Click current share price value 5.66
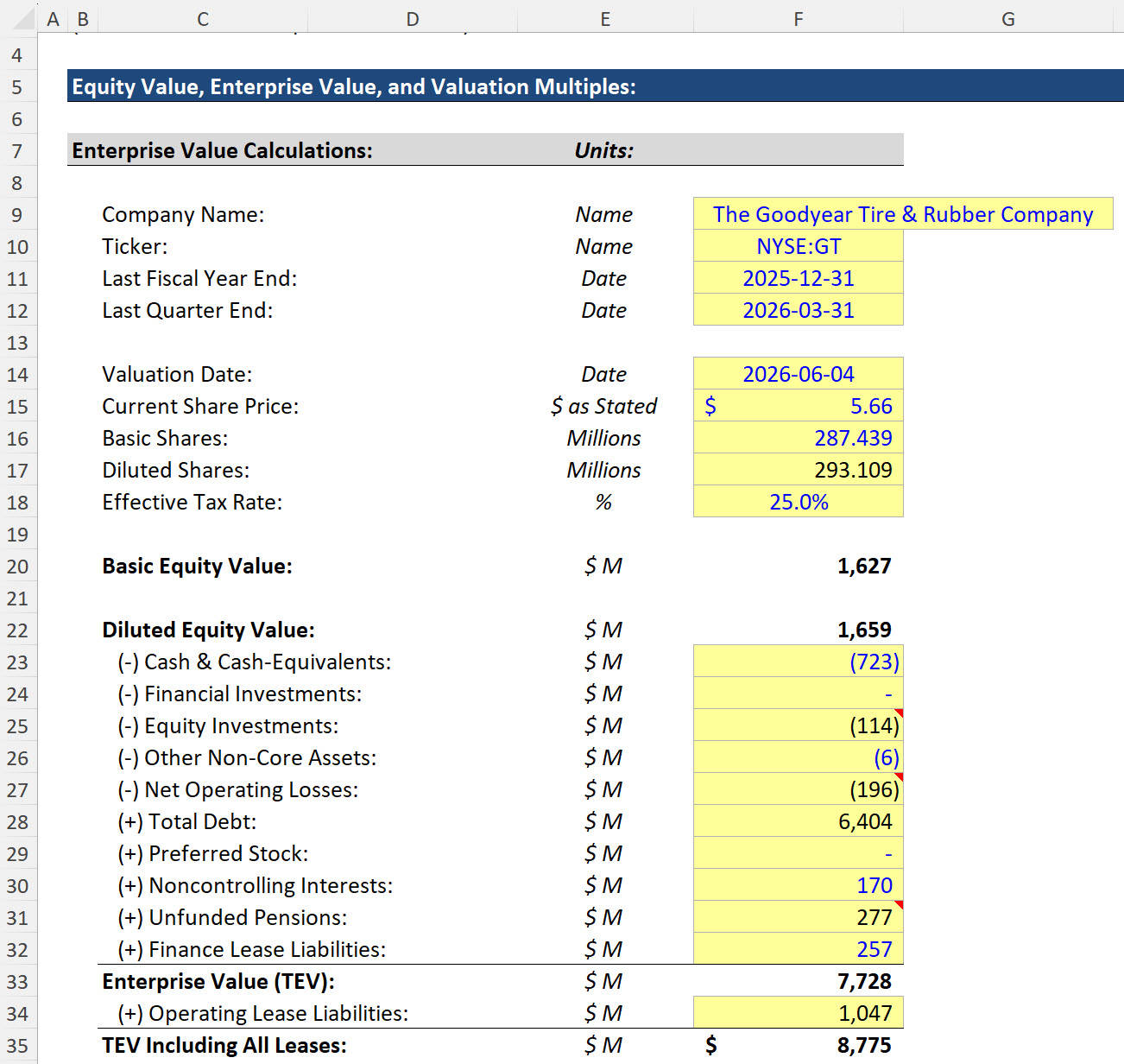This screenshot has width=1124, height=1064. [x=799, y=406]
